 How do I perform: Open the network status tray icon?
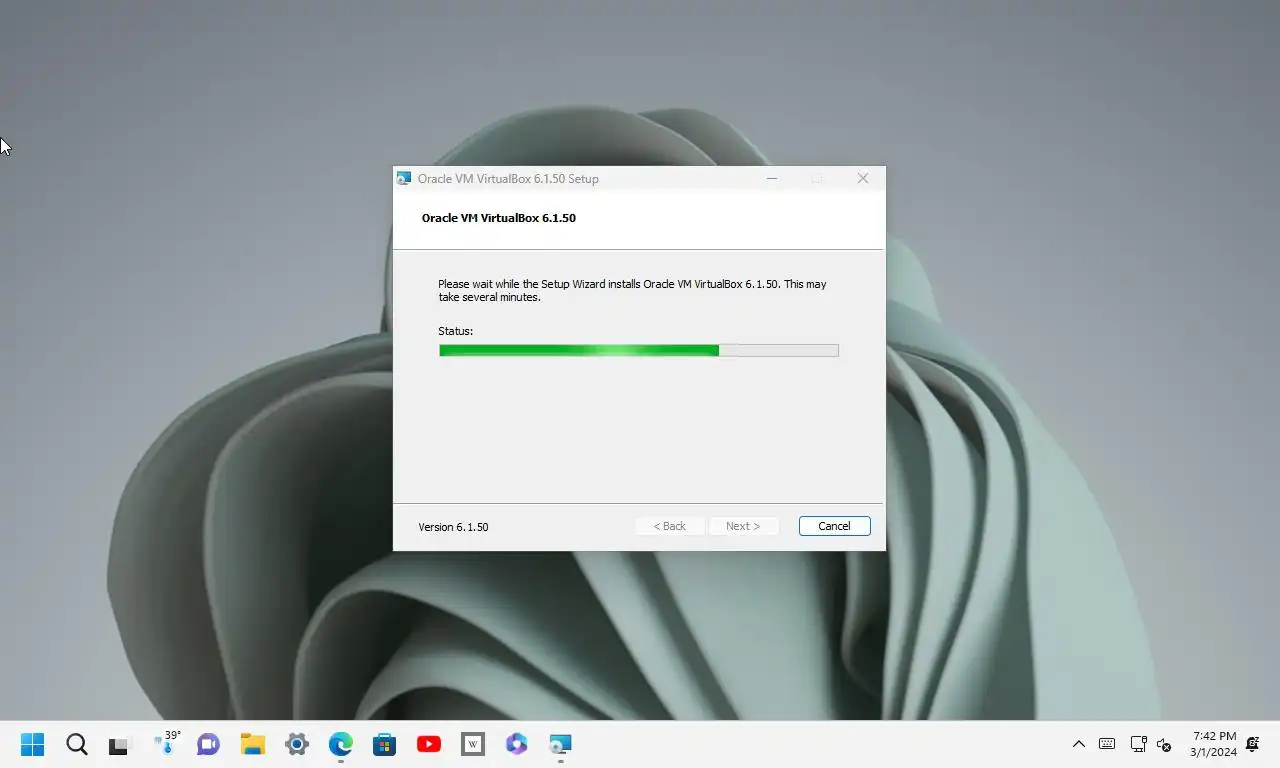click(x=1138, y=744)
